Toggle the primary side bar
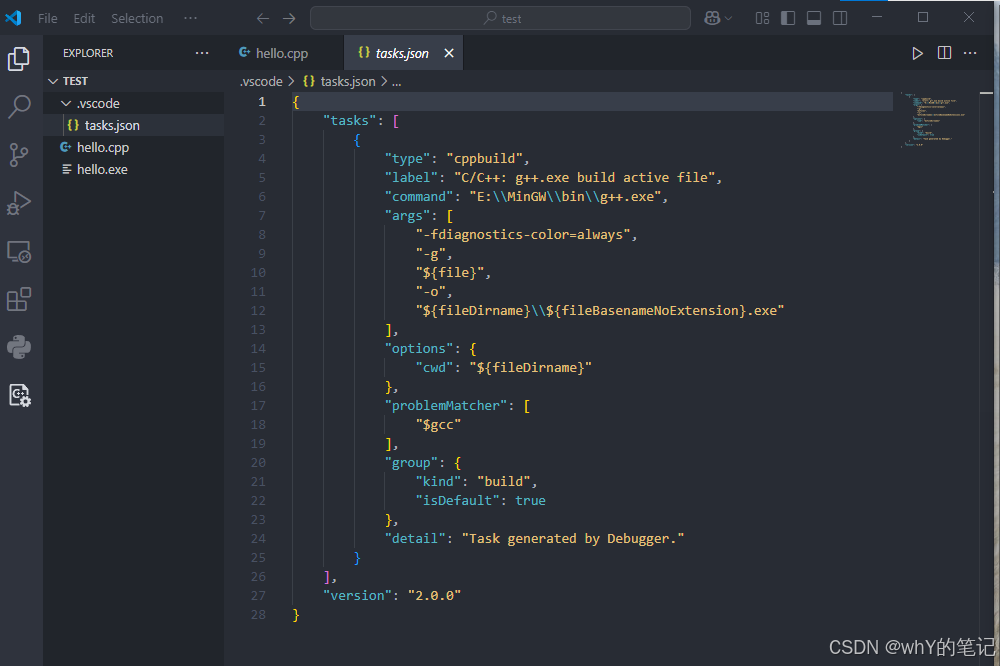Image resolution: width=1000 pixels, height=666 pixels. [x=788, y=18]
